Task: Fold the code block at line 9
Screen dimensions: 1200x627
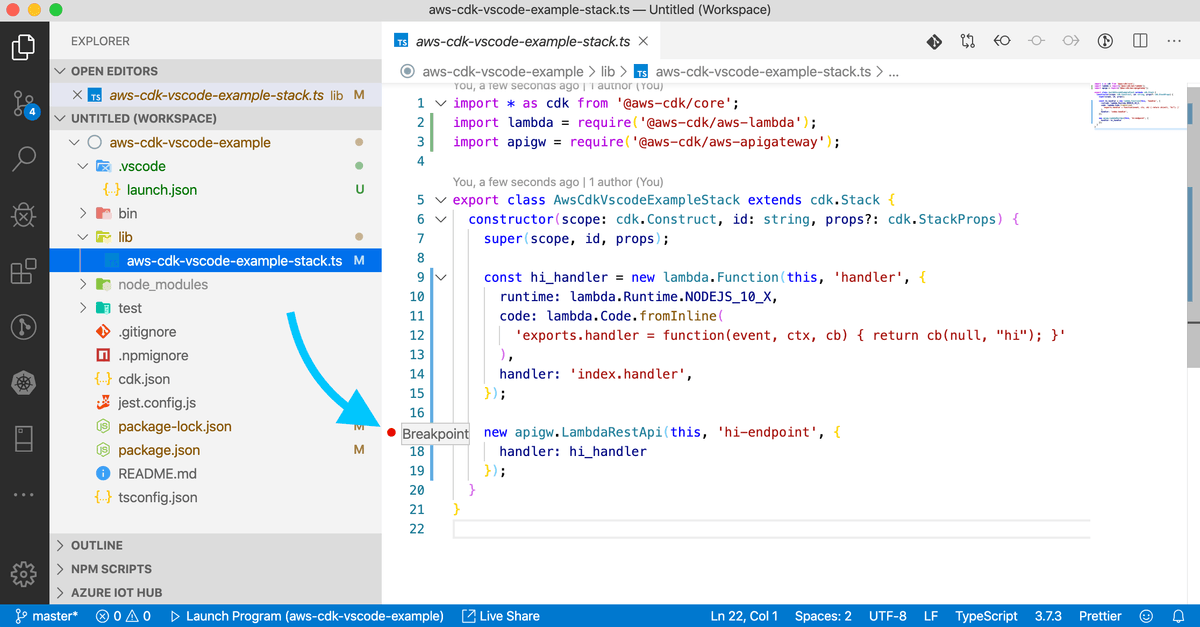Action: pyautogui.click(x=440, y=277)
